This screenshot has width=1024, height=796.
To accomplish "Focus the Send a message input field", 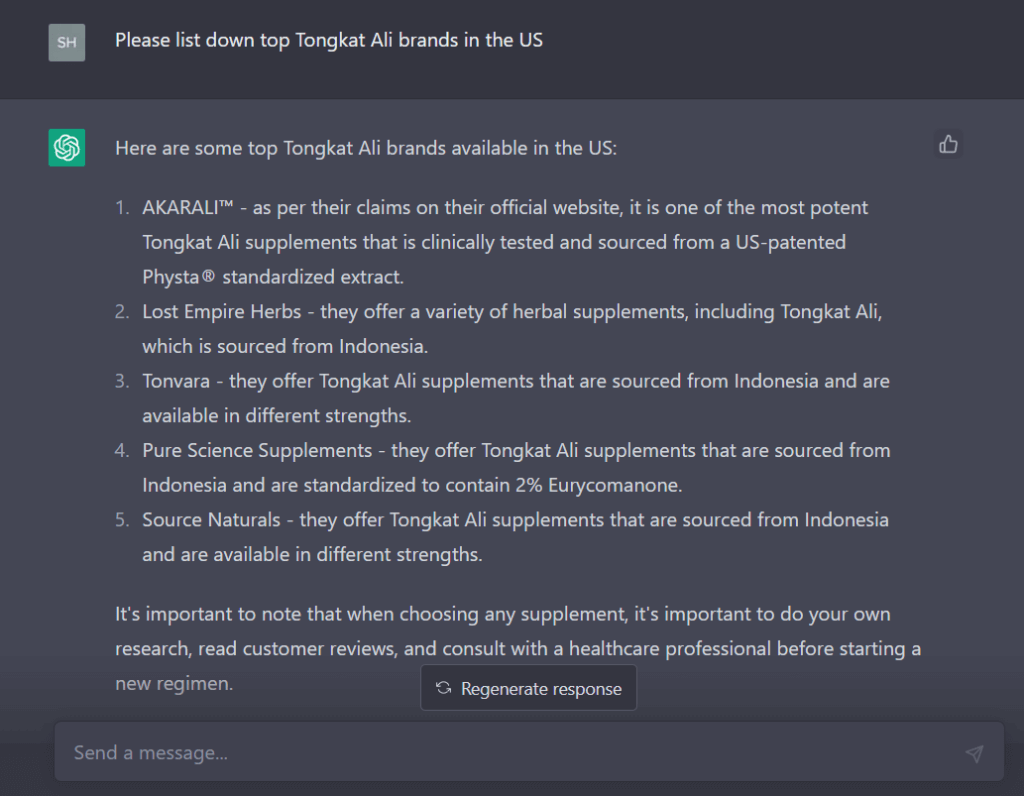I will (500, 752).
